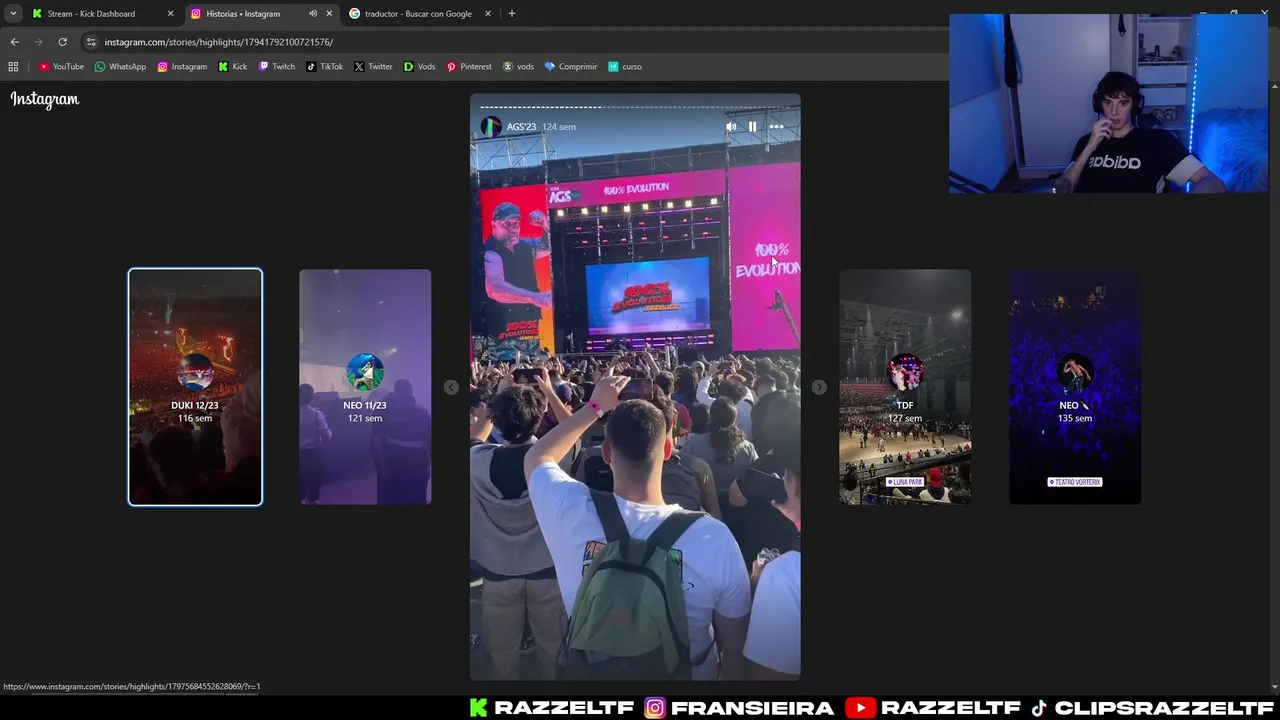Open the Twitter bookmark
1280x720 pixels.
pos(373,67)
